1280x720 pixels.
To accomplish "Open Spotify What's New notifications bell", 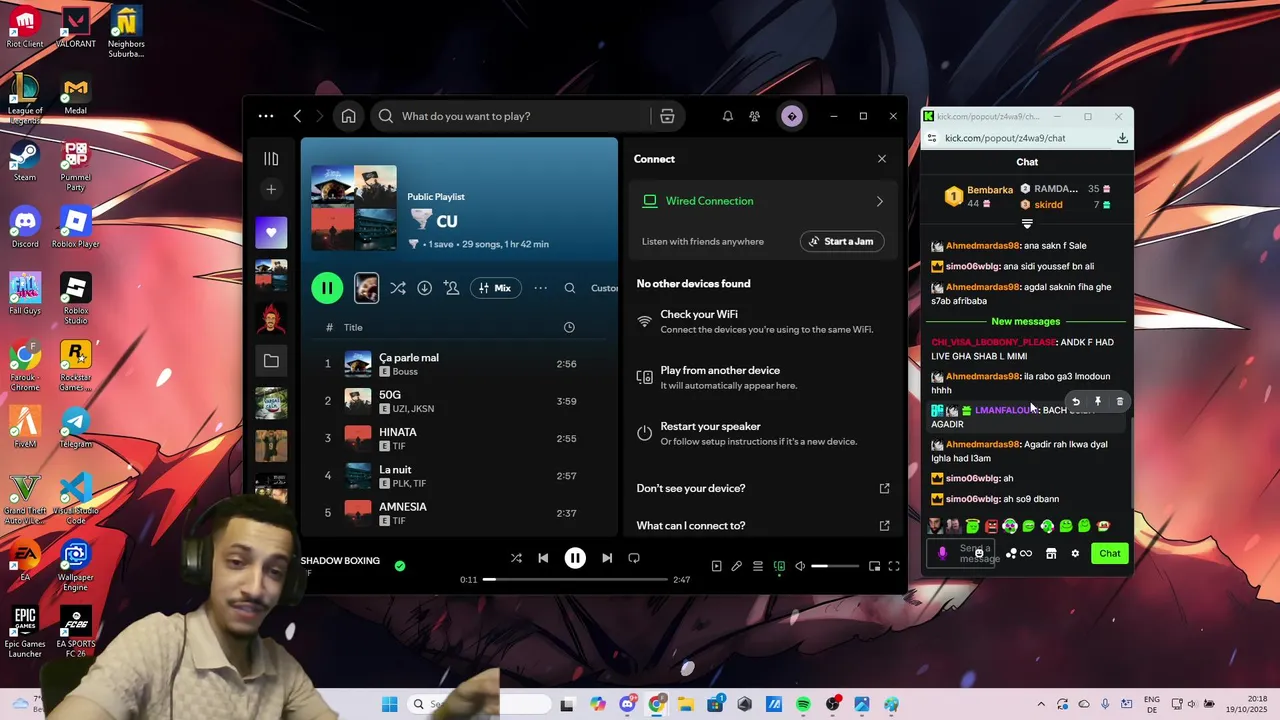I will pyautogui.click(x=728, y=116).
